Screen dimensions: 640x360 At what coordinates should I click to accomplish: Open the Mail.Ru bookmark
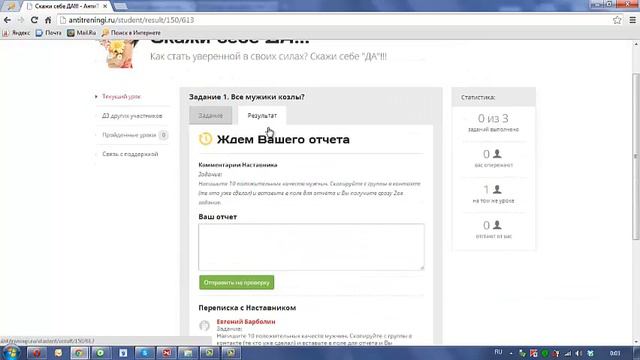tap(82, 33)
